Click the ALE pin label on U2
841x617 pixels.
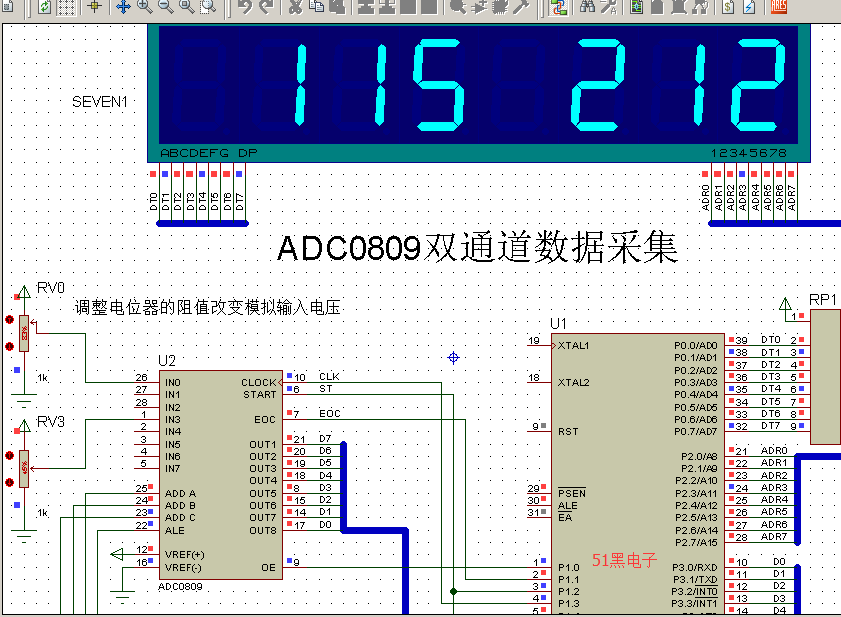175,531
